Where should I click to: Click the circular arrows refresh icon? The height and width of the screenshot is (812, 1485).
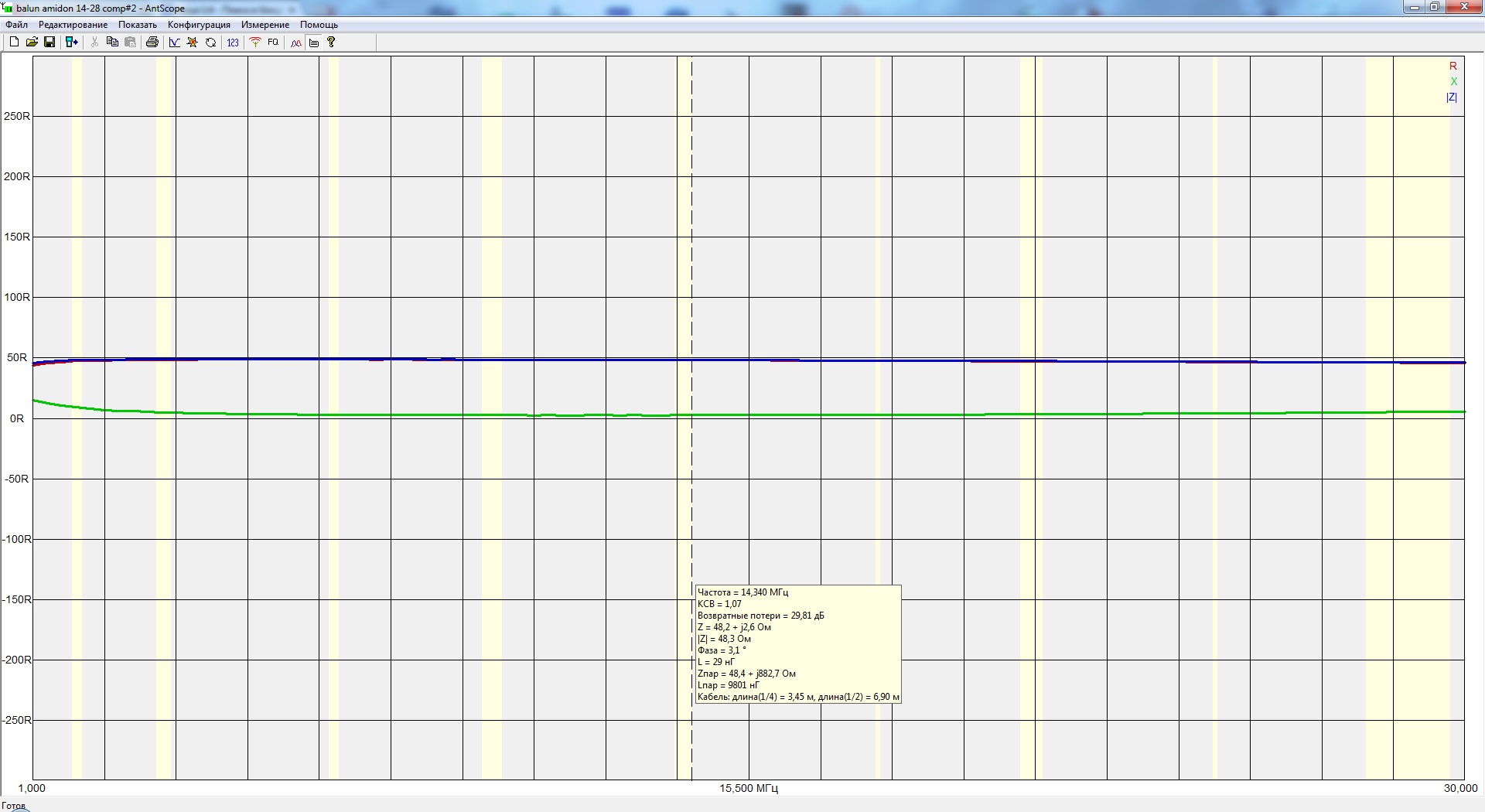click(x=210, y=43)
